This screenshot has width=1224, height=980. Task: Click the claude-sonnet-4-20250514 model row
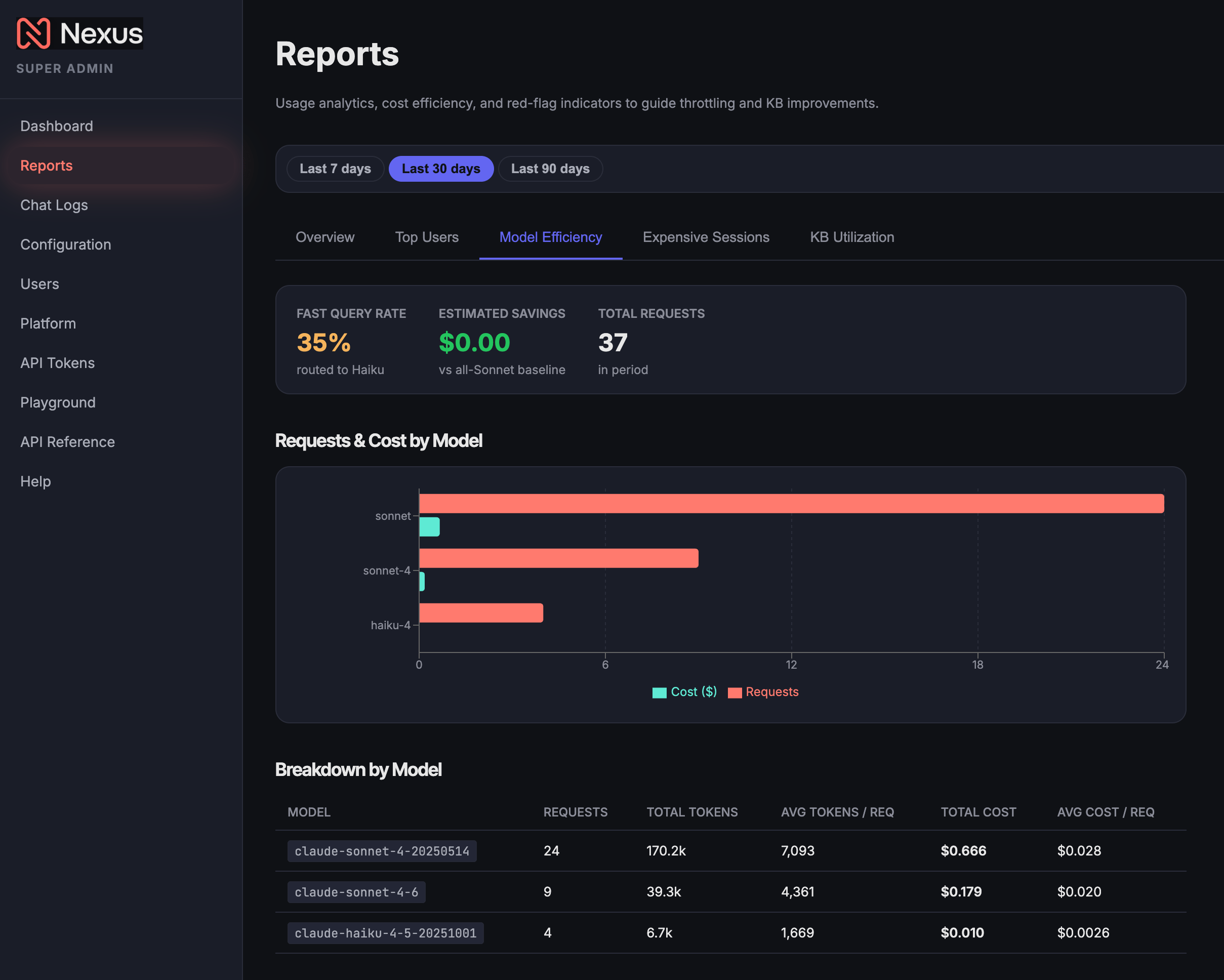pyautogui.click(x=730, y=850)
